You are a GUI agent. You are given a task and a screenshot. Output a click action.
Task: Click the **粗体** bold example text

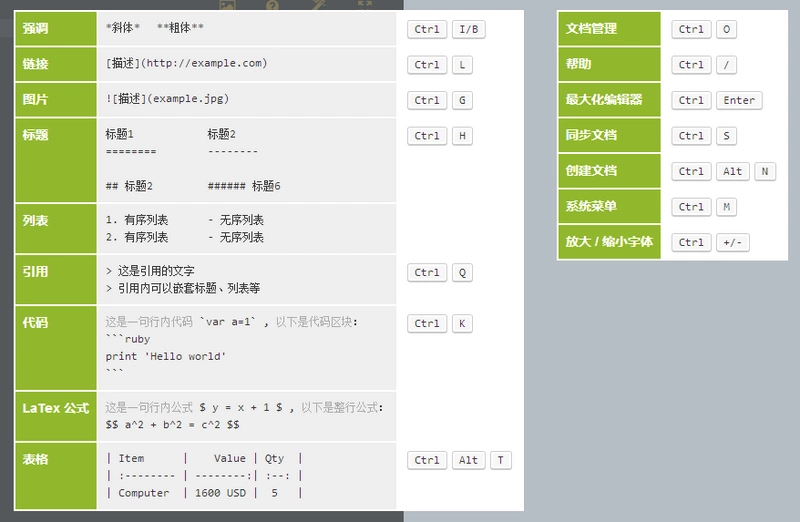180,28
